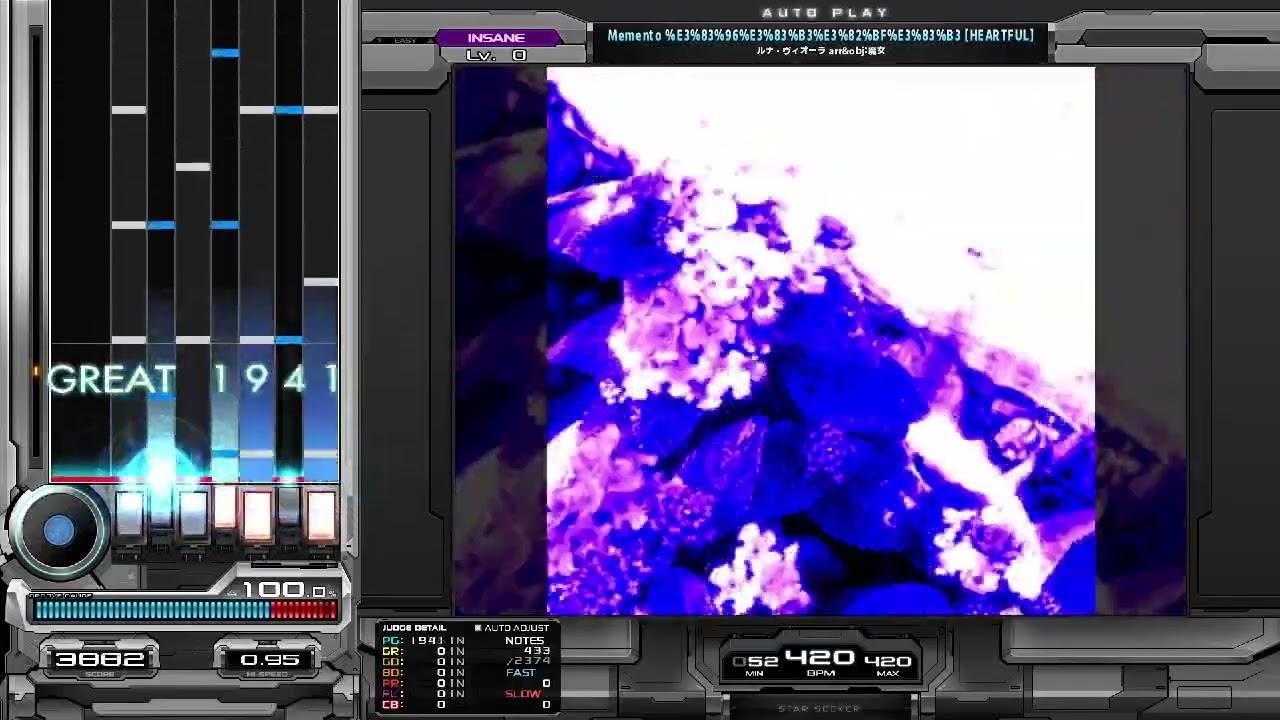
Task: Click the JUDGE DETAIL header
Action: (x=414, y=628)
